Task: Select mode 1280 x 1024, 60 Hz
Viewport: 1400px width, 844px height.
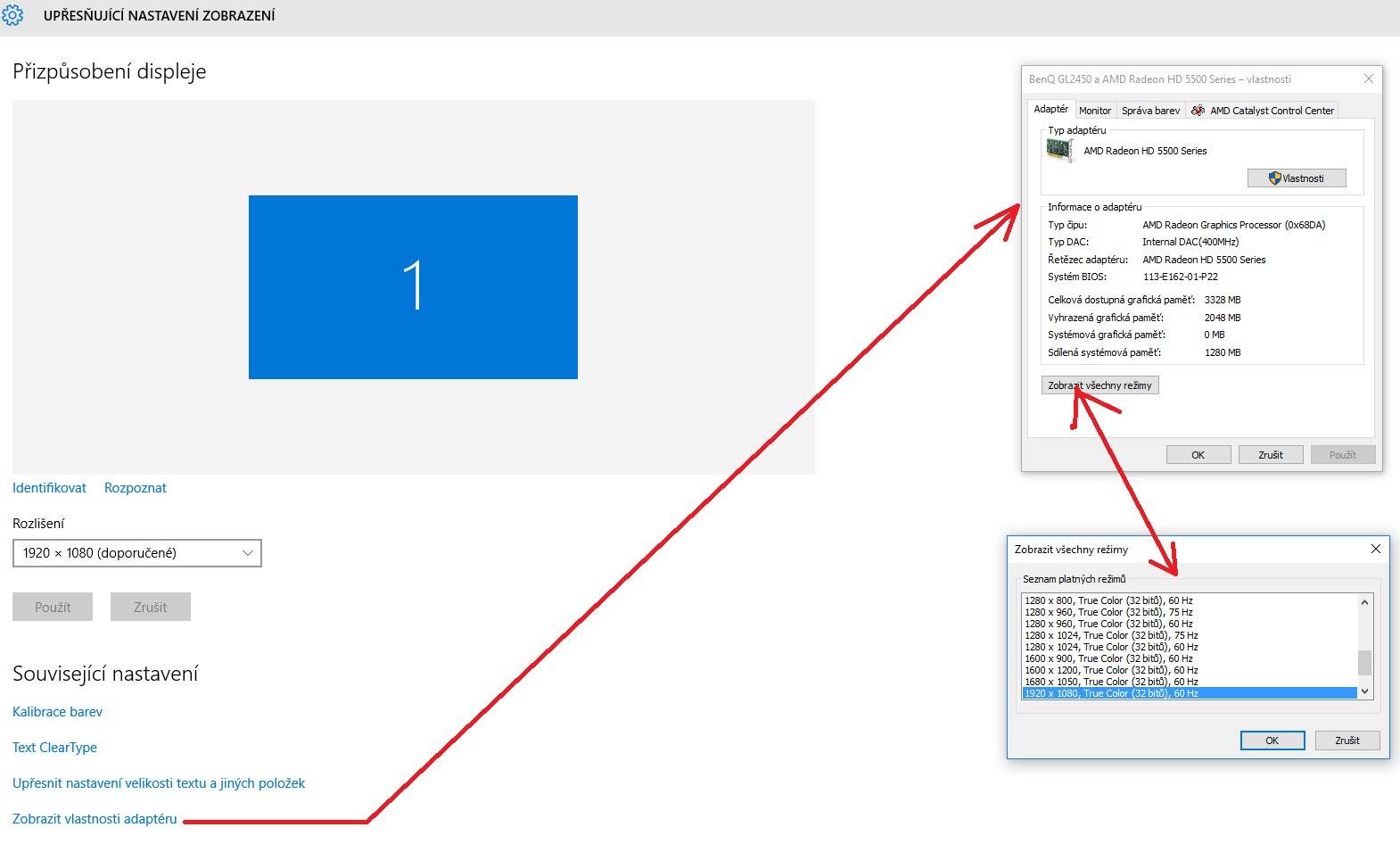Action: pyautogui.click(x=1189, y=647)
